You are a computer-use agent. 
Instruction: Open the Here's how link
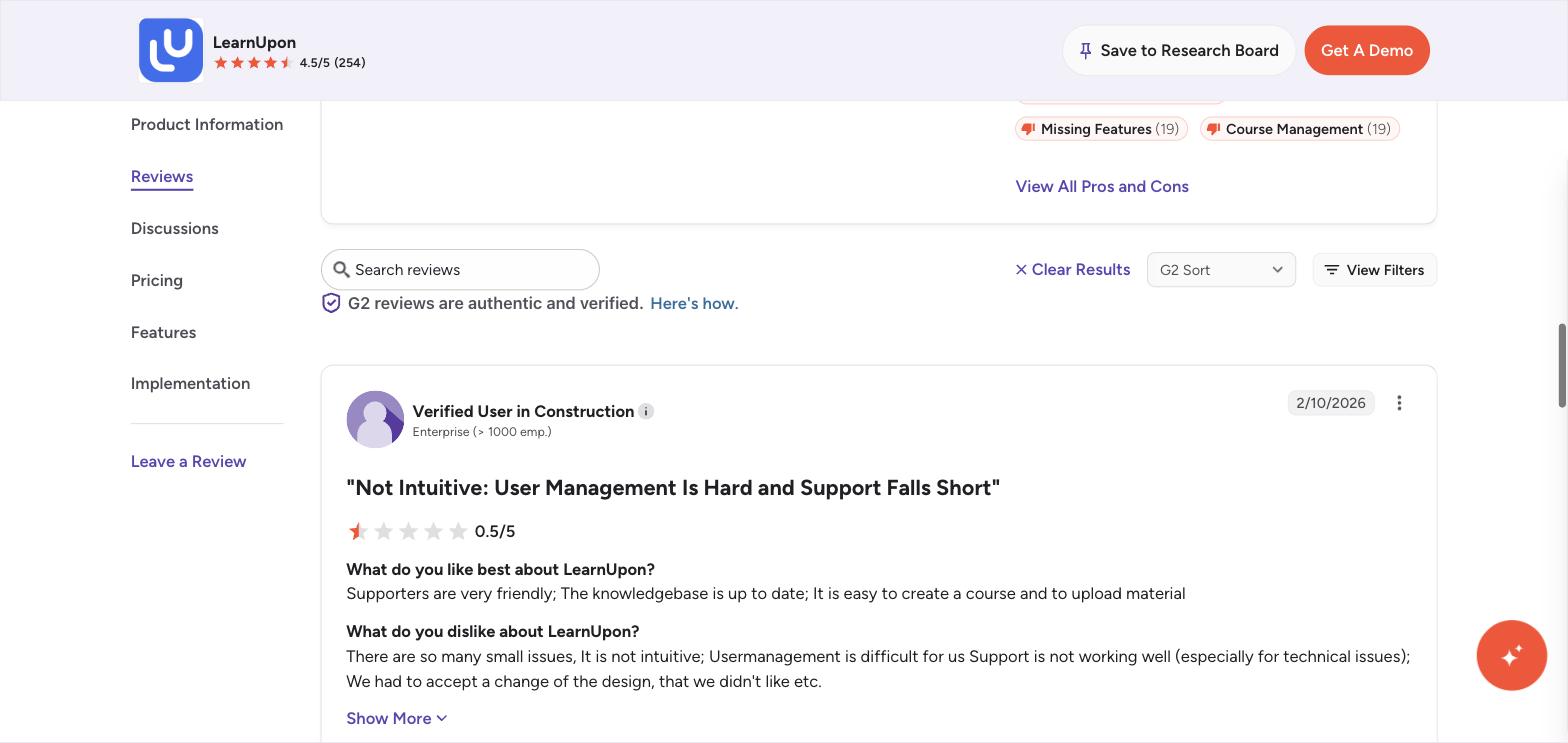(694, 303)
